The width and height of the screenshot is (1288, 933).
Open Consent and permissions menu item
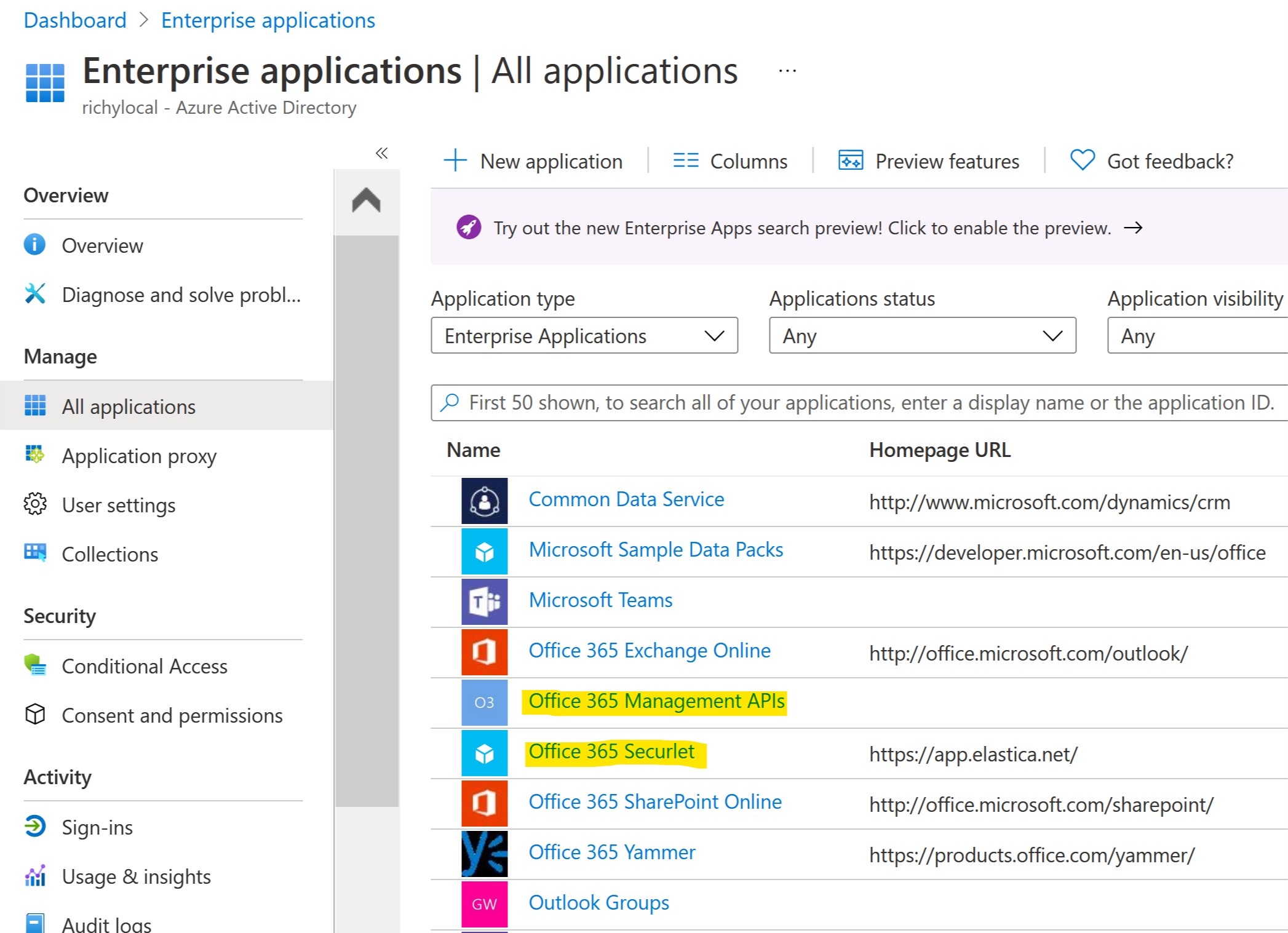172,715
